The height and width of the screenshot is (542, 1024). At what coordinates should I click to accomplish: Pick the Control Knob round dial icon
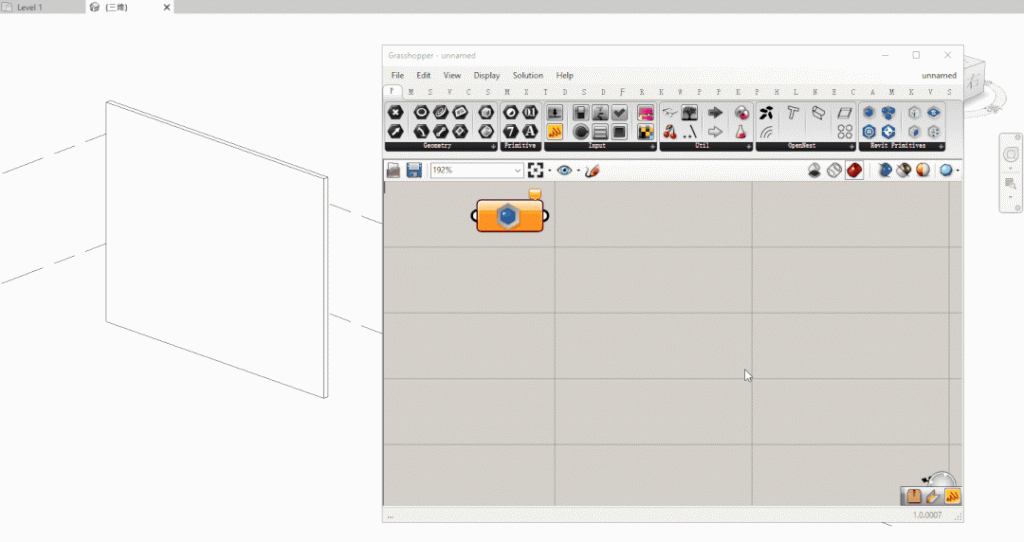(581, 131)
